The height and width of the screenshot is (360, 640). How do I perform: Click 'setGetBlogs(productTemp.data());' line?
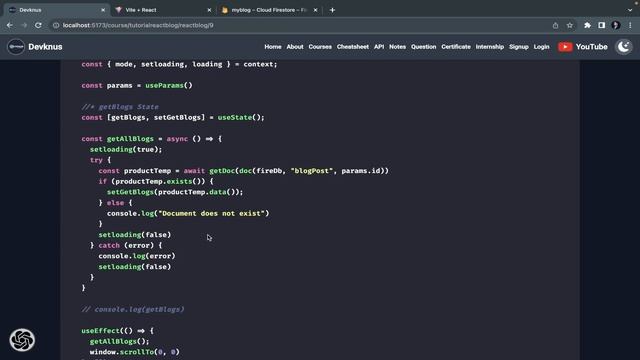pos(175,192)
